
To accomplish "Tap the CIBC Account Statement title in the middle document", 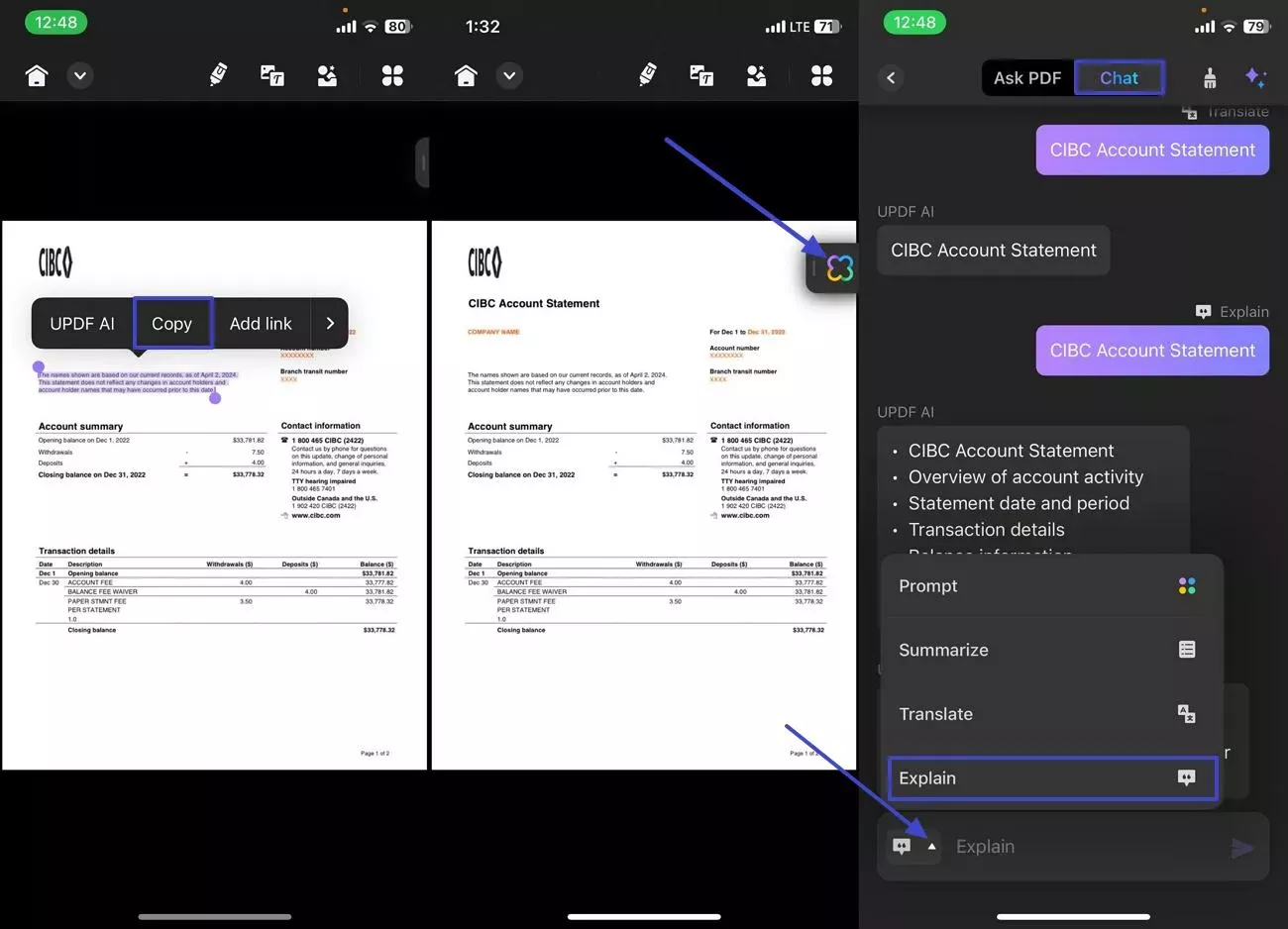I will [x=534, y=304].
